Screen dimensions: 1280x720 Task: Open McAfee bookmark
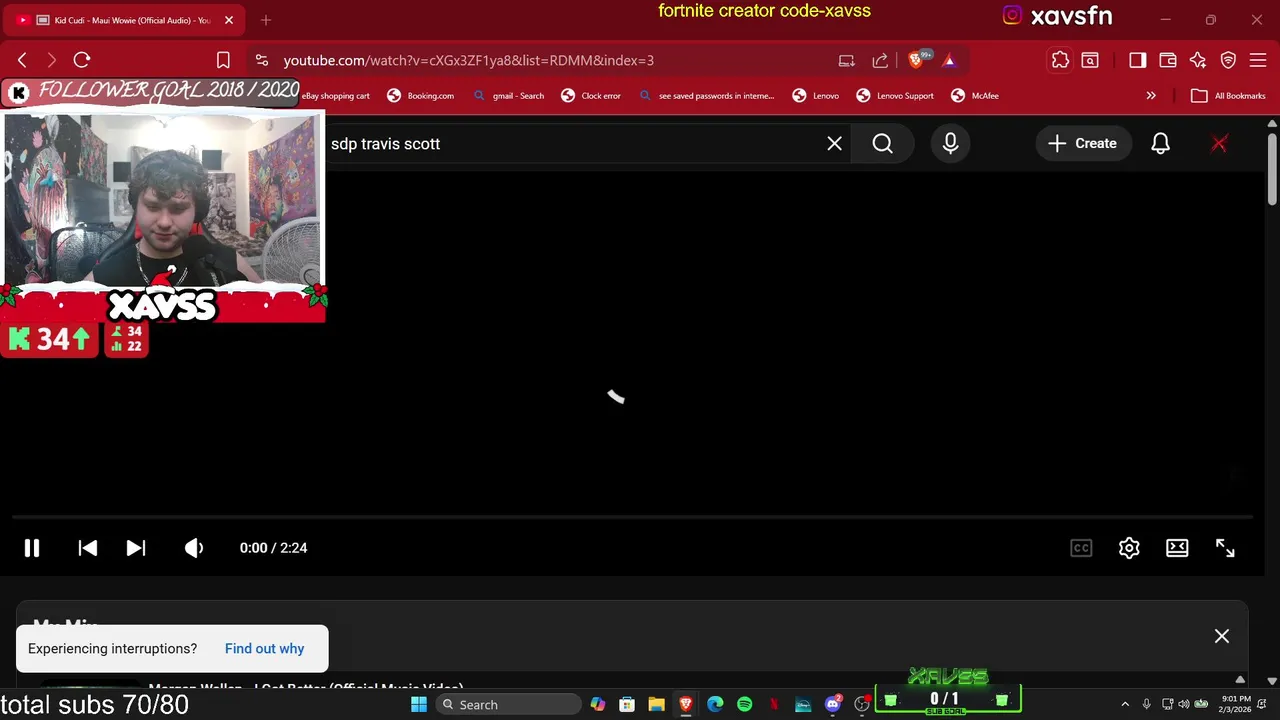(x=974, y=96)
